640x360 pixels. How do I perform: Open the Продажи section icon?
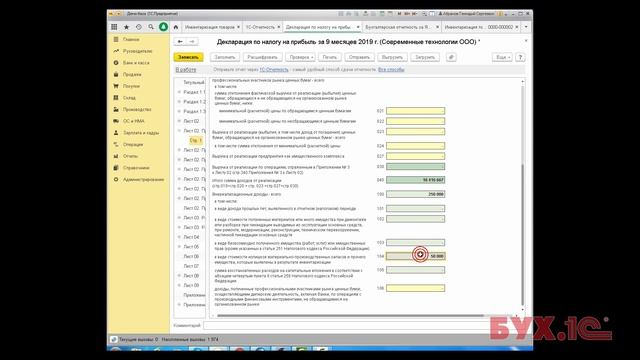pos(116,74)
